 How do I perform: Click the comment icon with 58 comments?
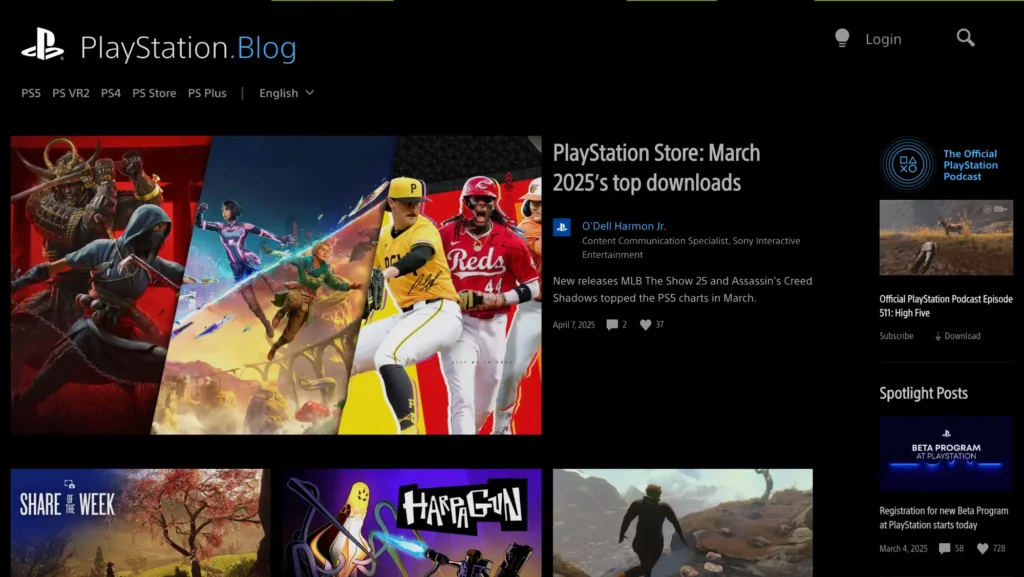[944, 549]
